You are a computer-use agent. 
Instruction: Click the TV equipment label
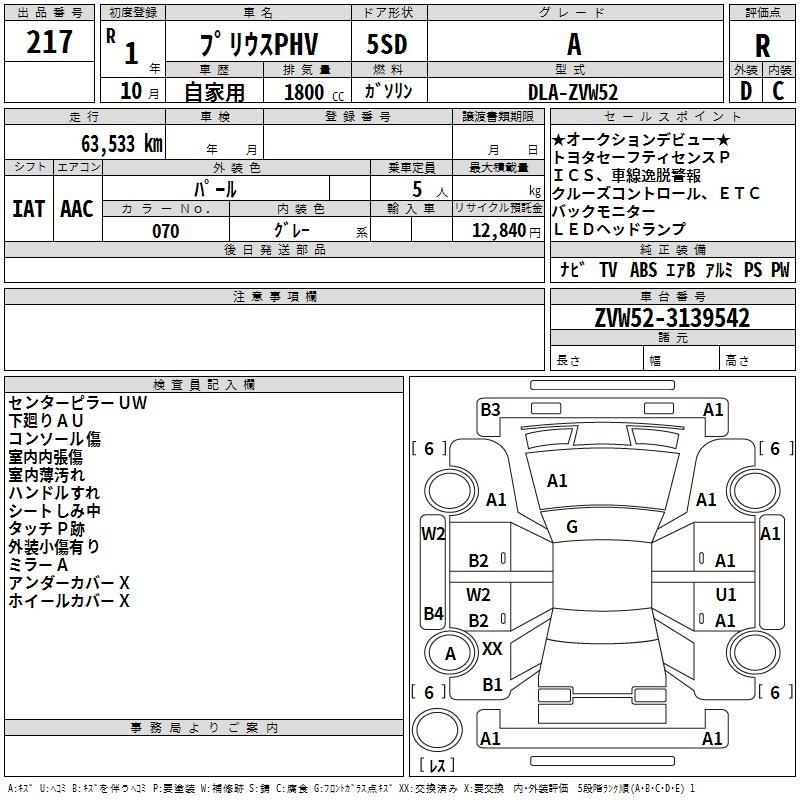click(608, 270)
